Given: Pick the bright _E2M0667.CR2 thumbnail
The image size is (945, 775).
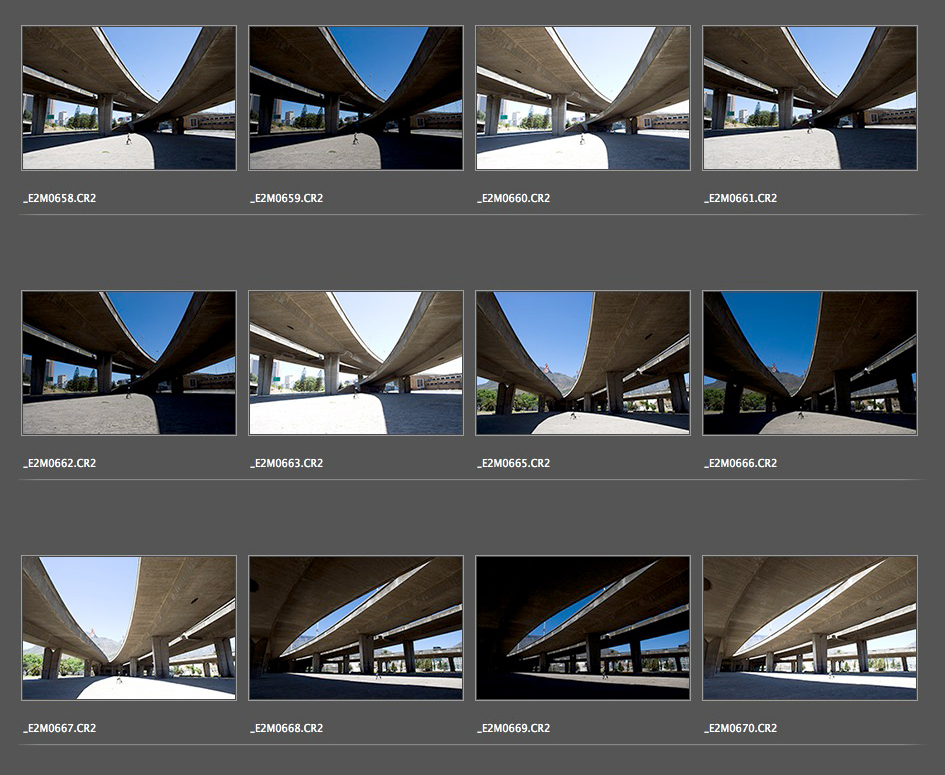Looking at the screenshot, I should (128, 628).
